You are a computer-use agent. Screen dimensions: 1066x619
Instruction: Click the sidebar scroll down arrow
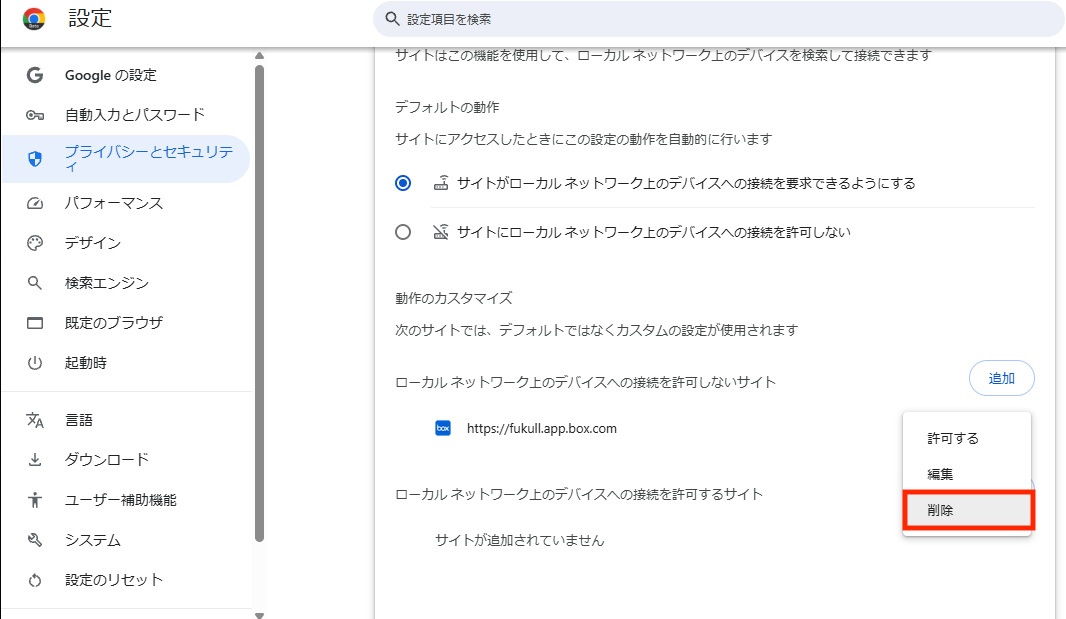pos(259,614)
